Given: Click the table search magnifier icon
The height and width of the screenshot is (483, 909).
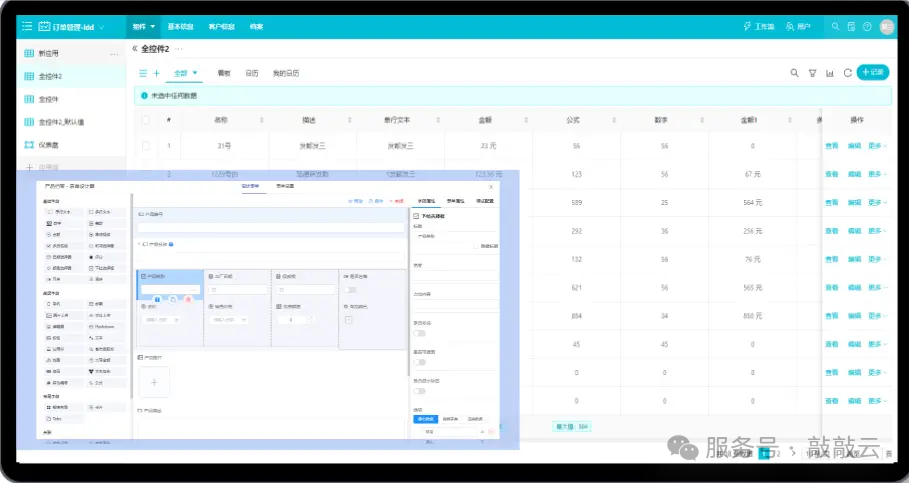Looking at the screenshot, I should (x=794, y=73).
